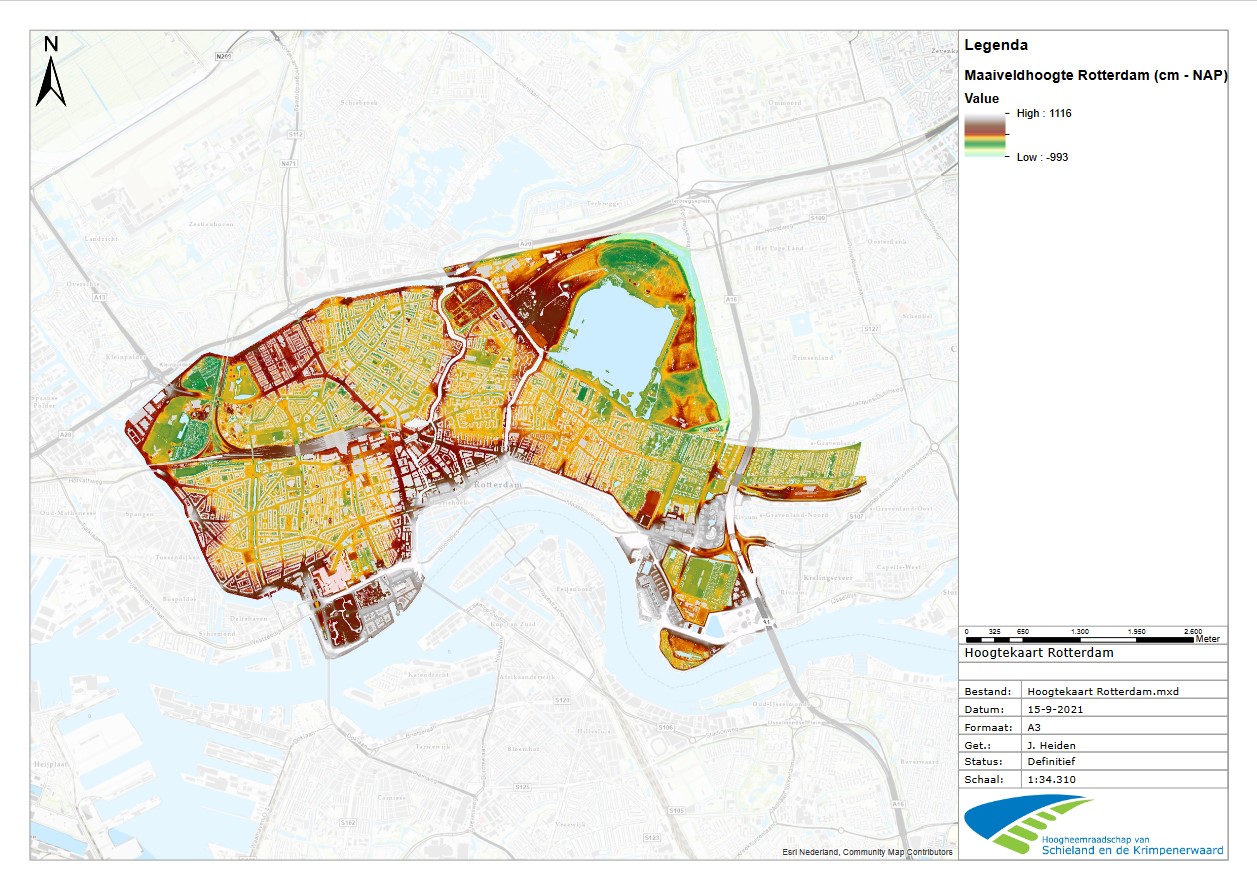Image resolution: width=1257 pixels, height=890 pixels.
Task: Click the north arrow symbol
Action: pos(51,71)
